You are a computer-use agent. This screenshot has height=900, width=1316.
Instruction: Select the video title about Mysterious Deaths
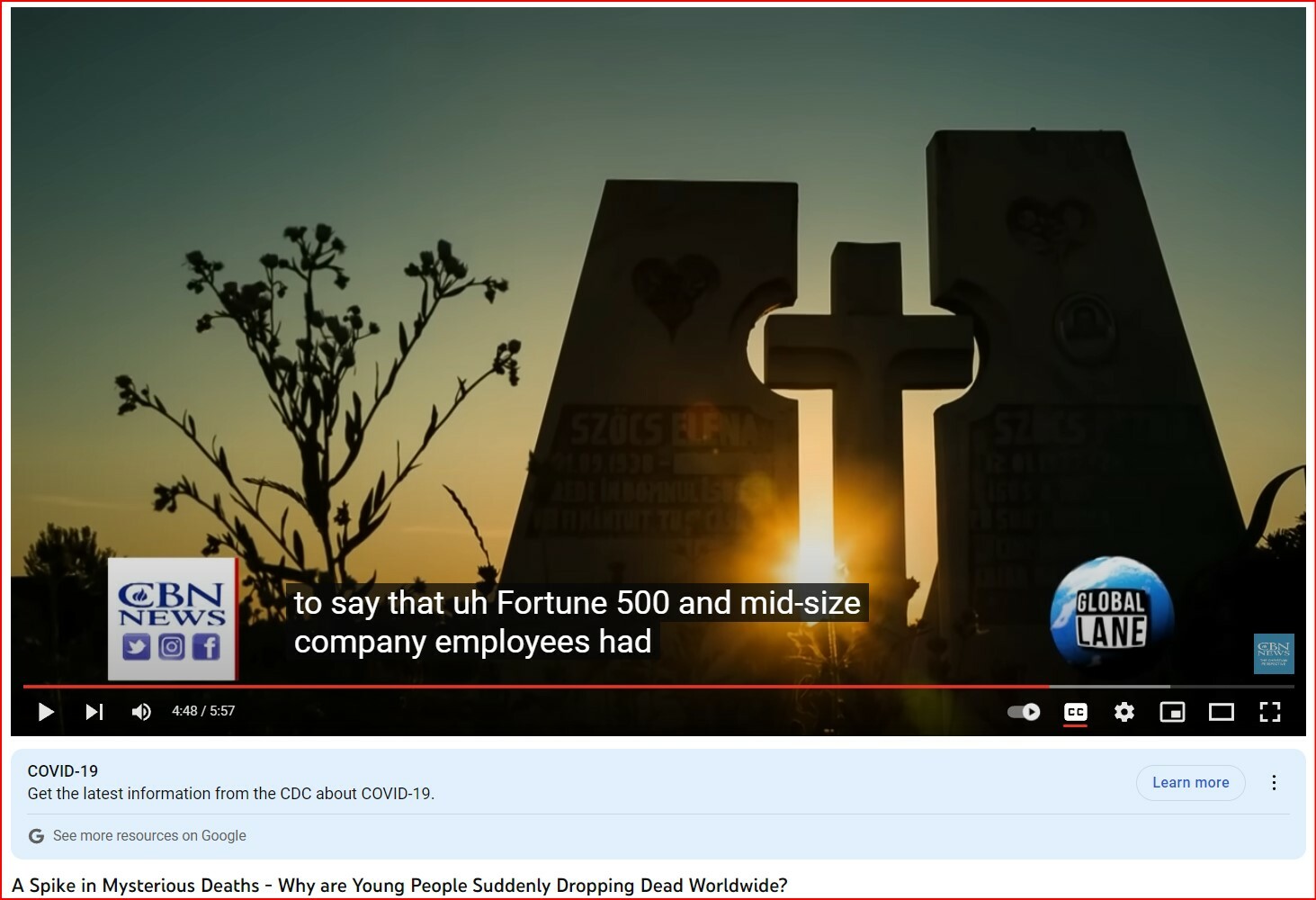pyautogui.click(x=399, y=886)
